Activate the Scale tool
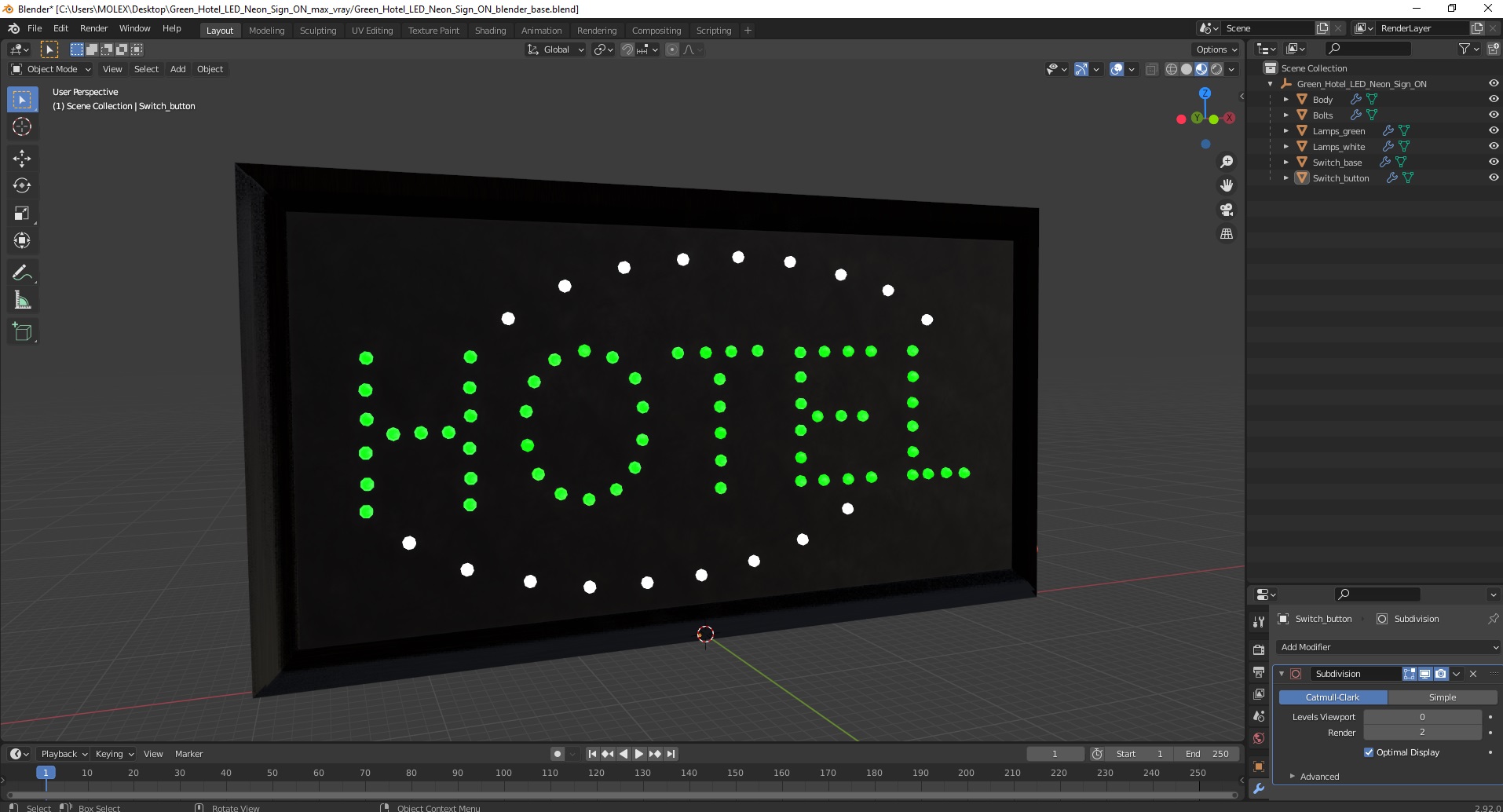Screen dimensions: 1503x812 (22, 213)
